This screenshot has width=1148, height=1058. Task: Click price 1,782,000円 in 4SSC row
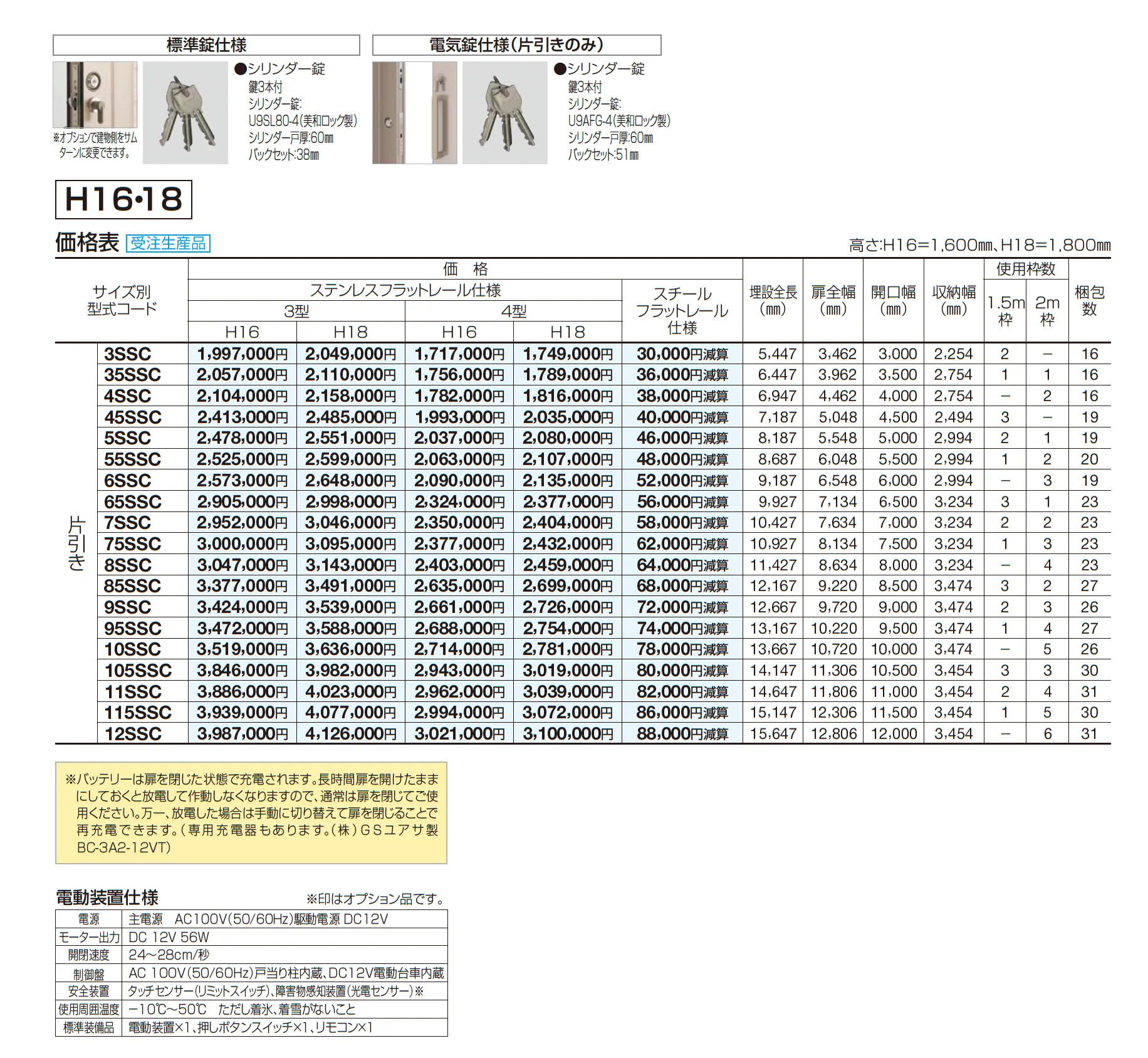click(459, 396)
